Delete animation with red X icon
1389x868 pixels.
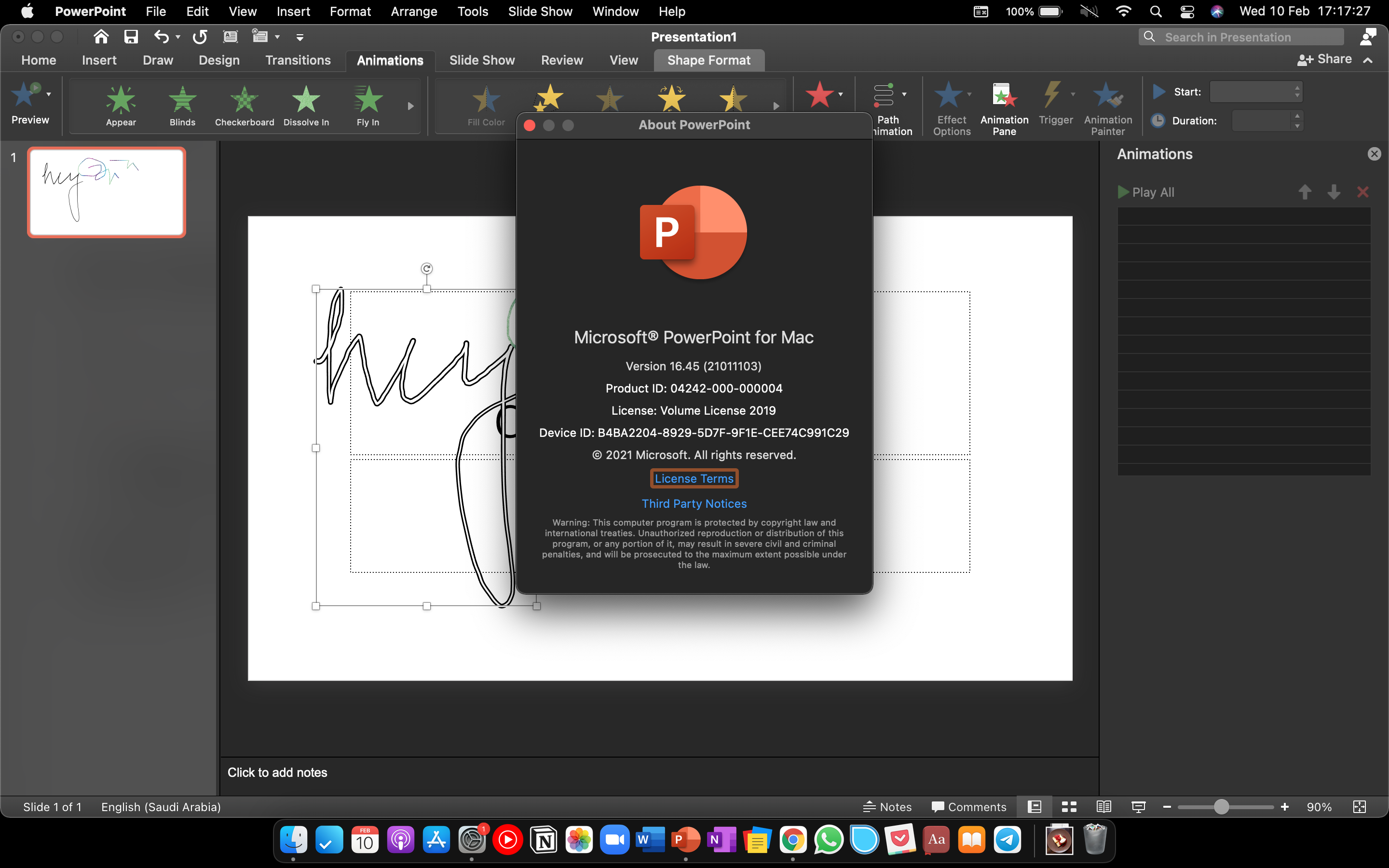[x=1362, y=192]
